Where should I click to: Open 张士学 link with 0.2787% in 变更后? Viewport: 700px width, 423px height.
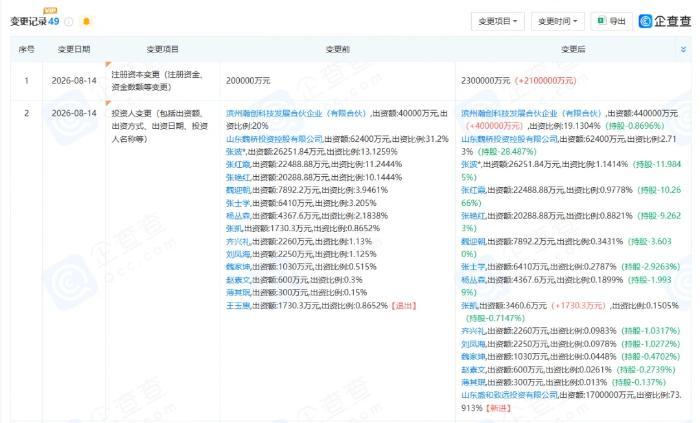pos(473,267)
